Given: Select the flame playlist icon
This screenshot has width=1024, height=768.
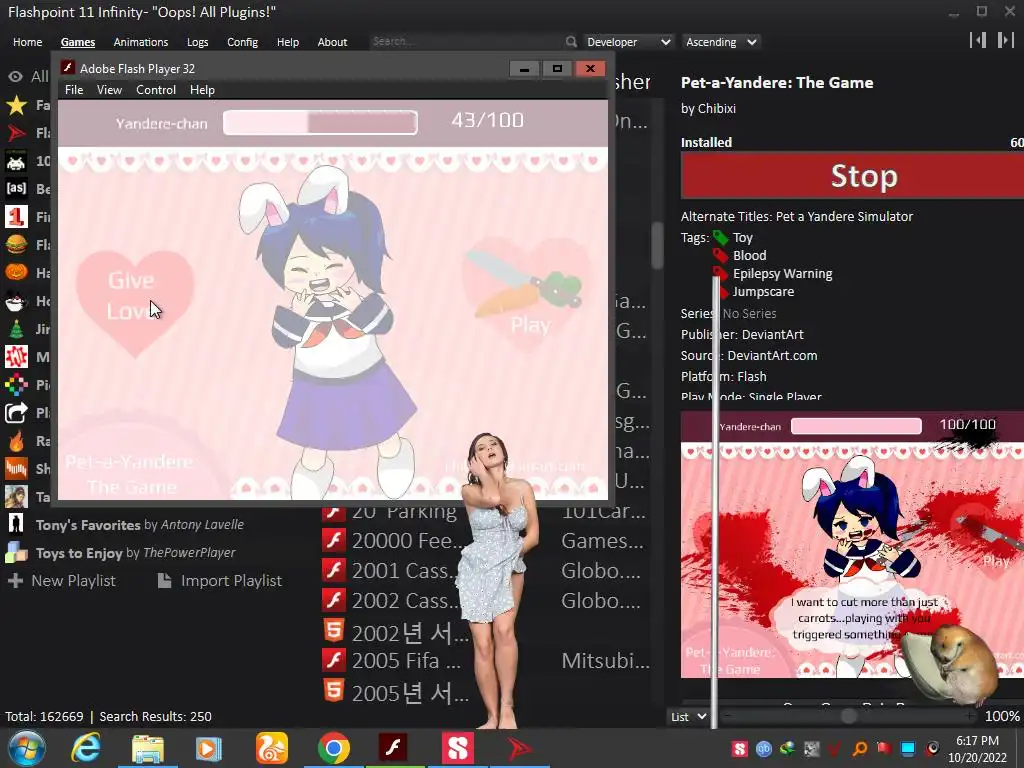Looking at the screenshot, I should coord(16,441).
